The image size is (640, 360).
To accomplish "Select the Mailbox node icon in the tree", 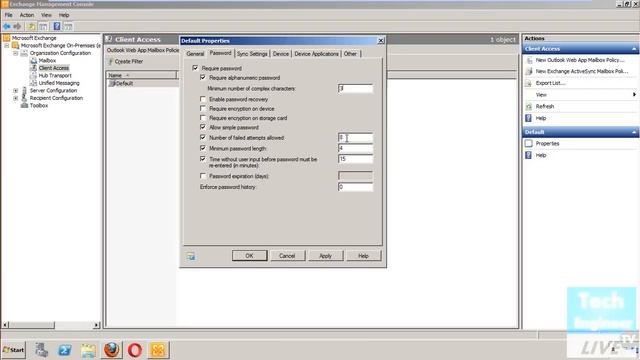I will pos(33,60).
